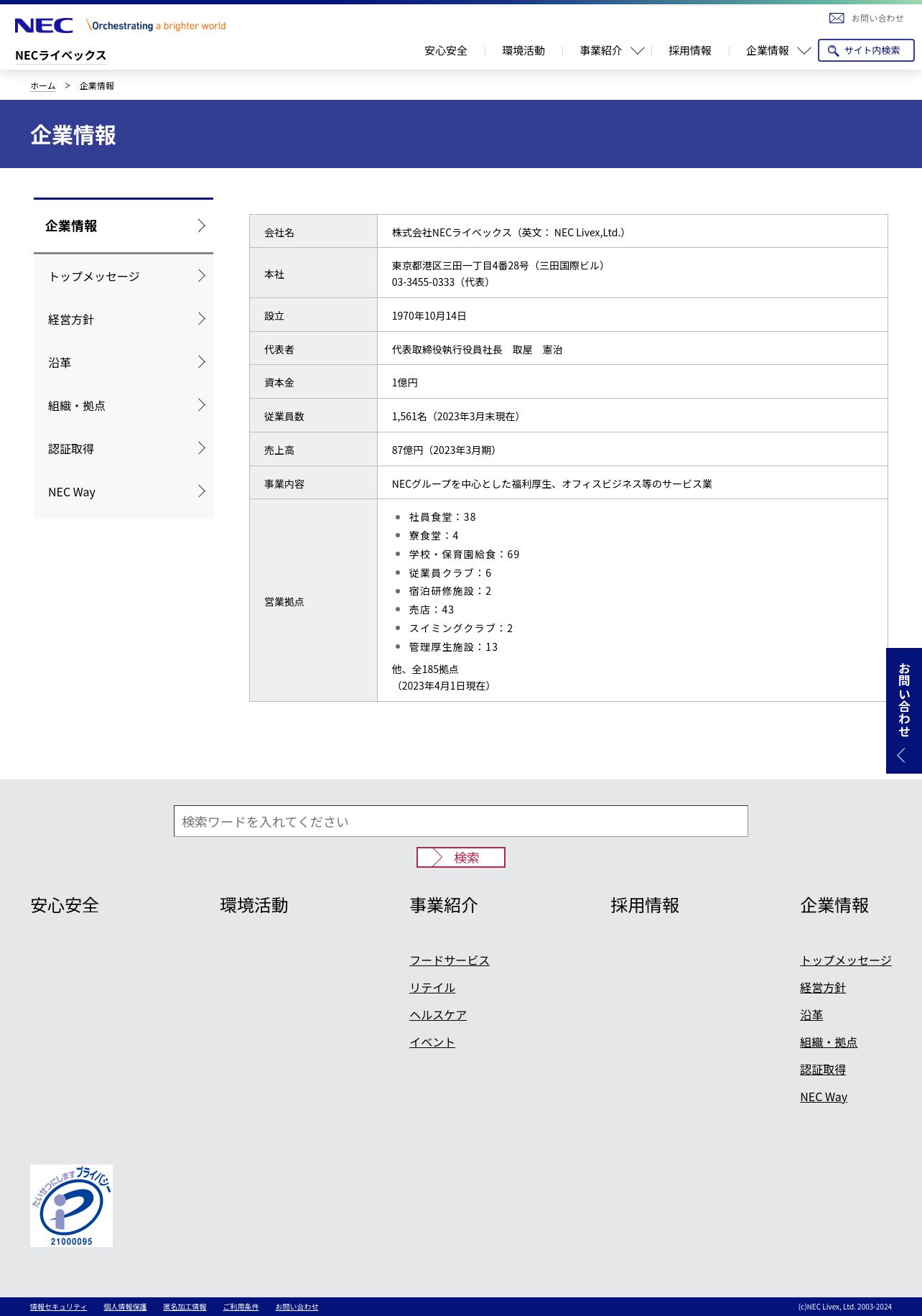Expand the 事業紹介 dropdown chevron
The height and width of the screenshot is (1316, 922).
(637, 51)
